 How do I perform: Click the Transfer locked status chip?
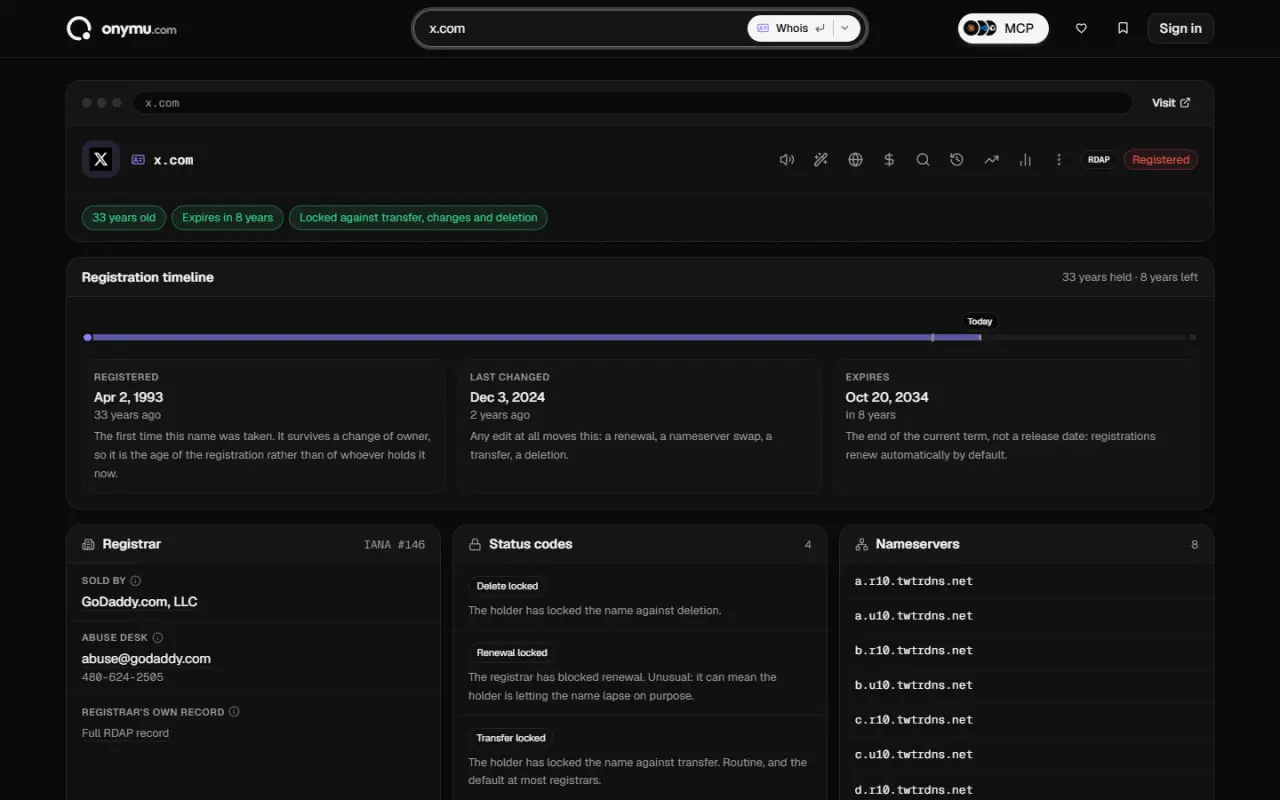click(x=511, y=738)
